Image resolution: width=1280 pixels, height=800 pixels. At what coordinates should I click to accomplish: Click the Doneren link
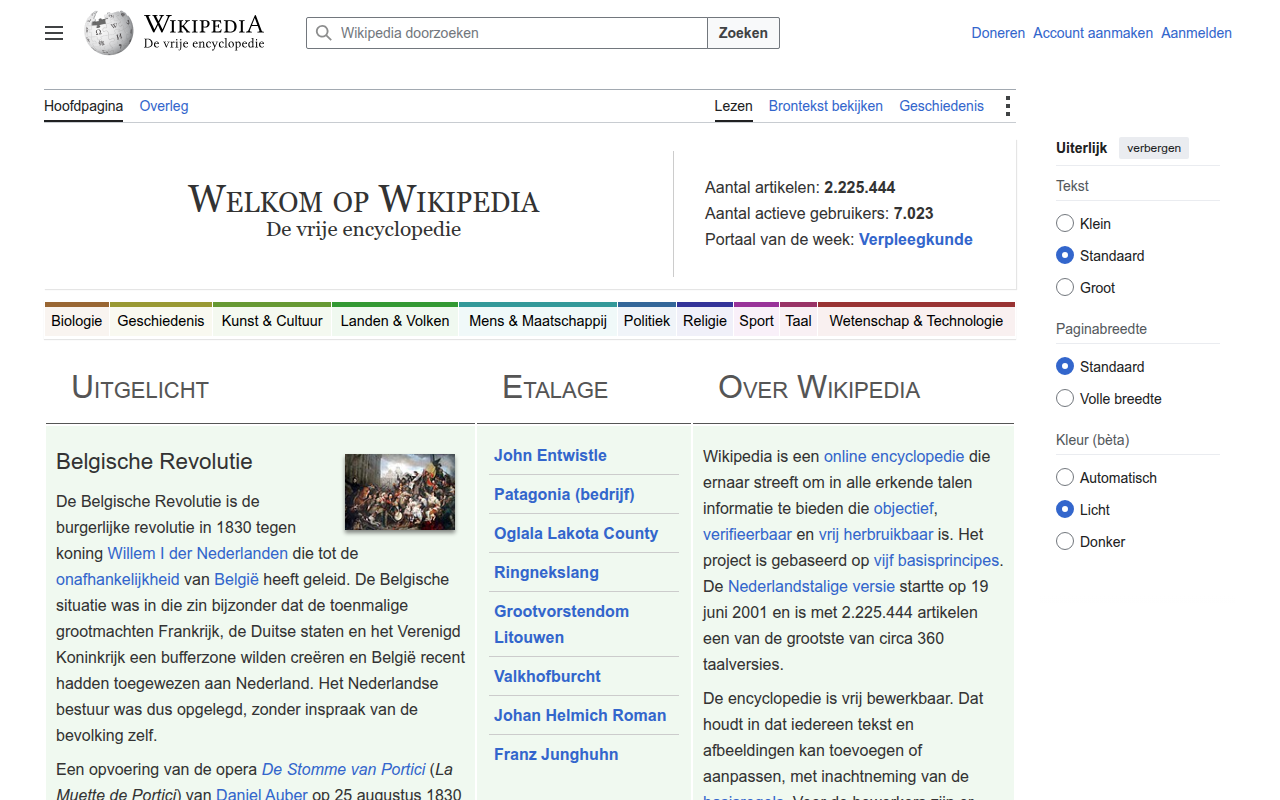[998, 33]
